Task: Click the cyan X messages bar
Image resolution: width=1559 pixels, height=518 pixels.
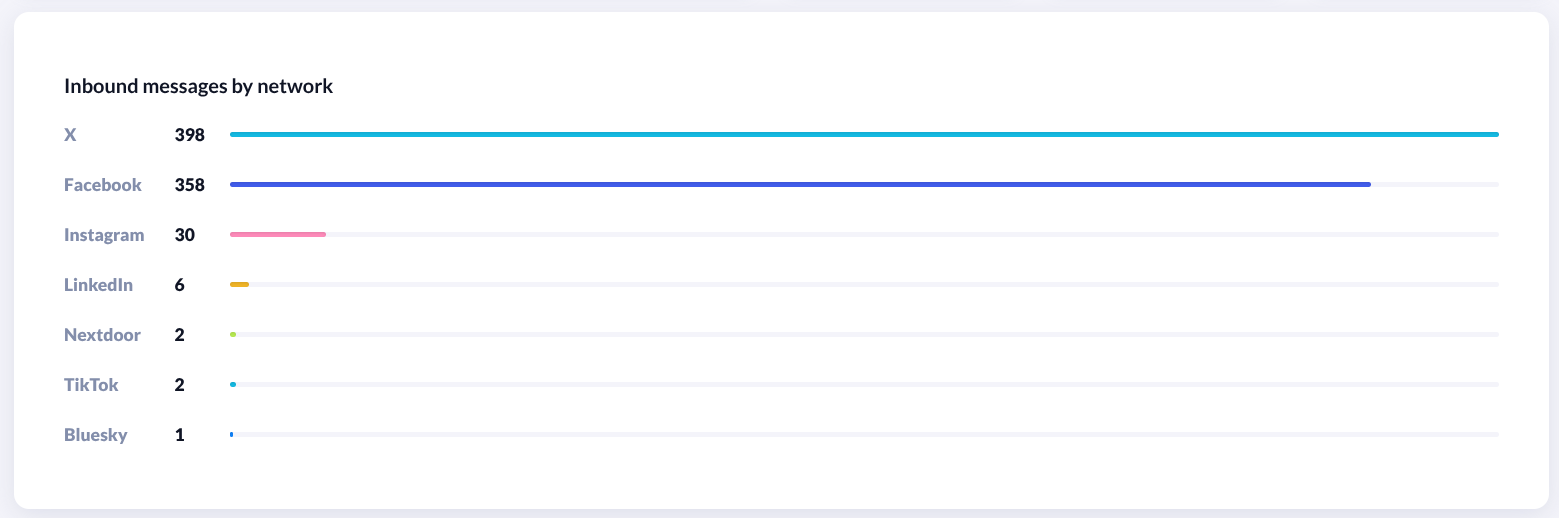Action: pos(863,134)
